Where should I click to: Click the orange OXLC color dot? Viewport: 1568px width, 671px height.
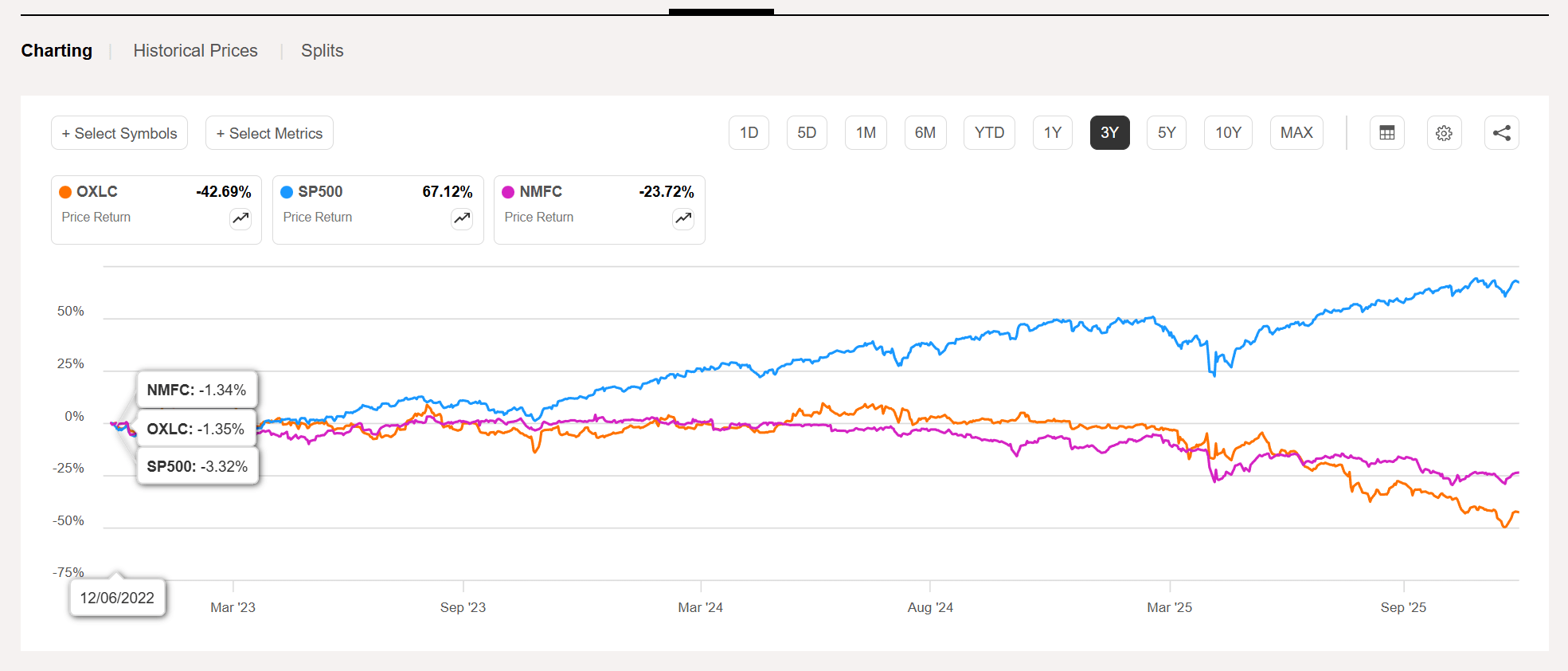pyautogui.click(x=65, y=192)
